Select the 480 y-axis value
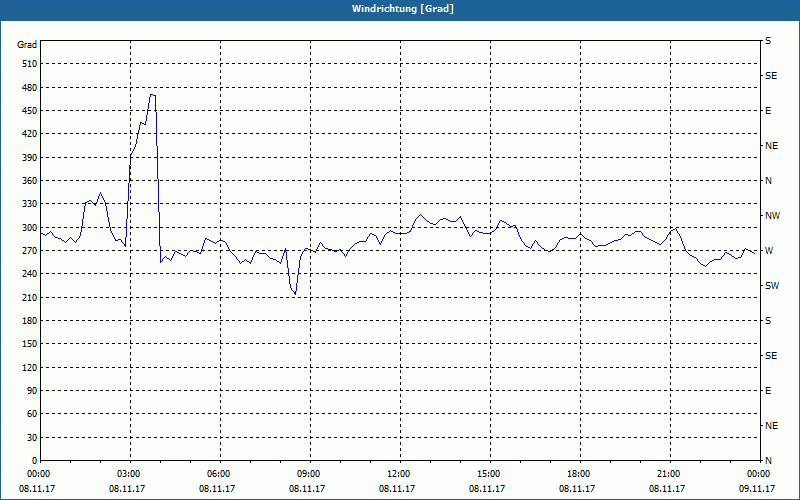Viewport: 800px width, 500px height. [x=30, y=87]
